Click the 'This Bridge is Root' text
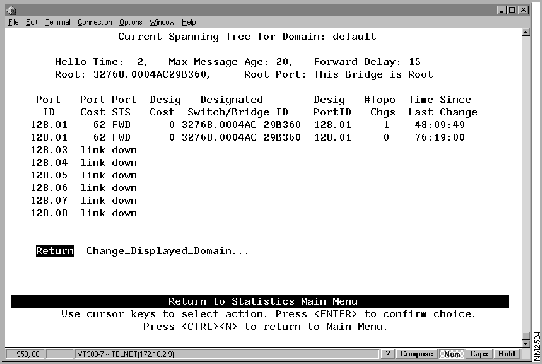542x364 pixels. (x=374, y=74)
